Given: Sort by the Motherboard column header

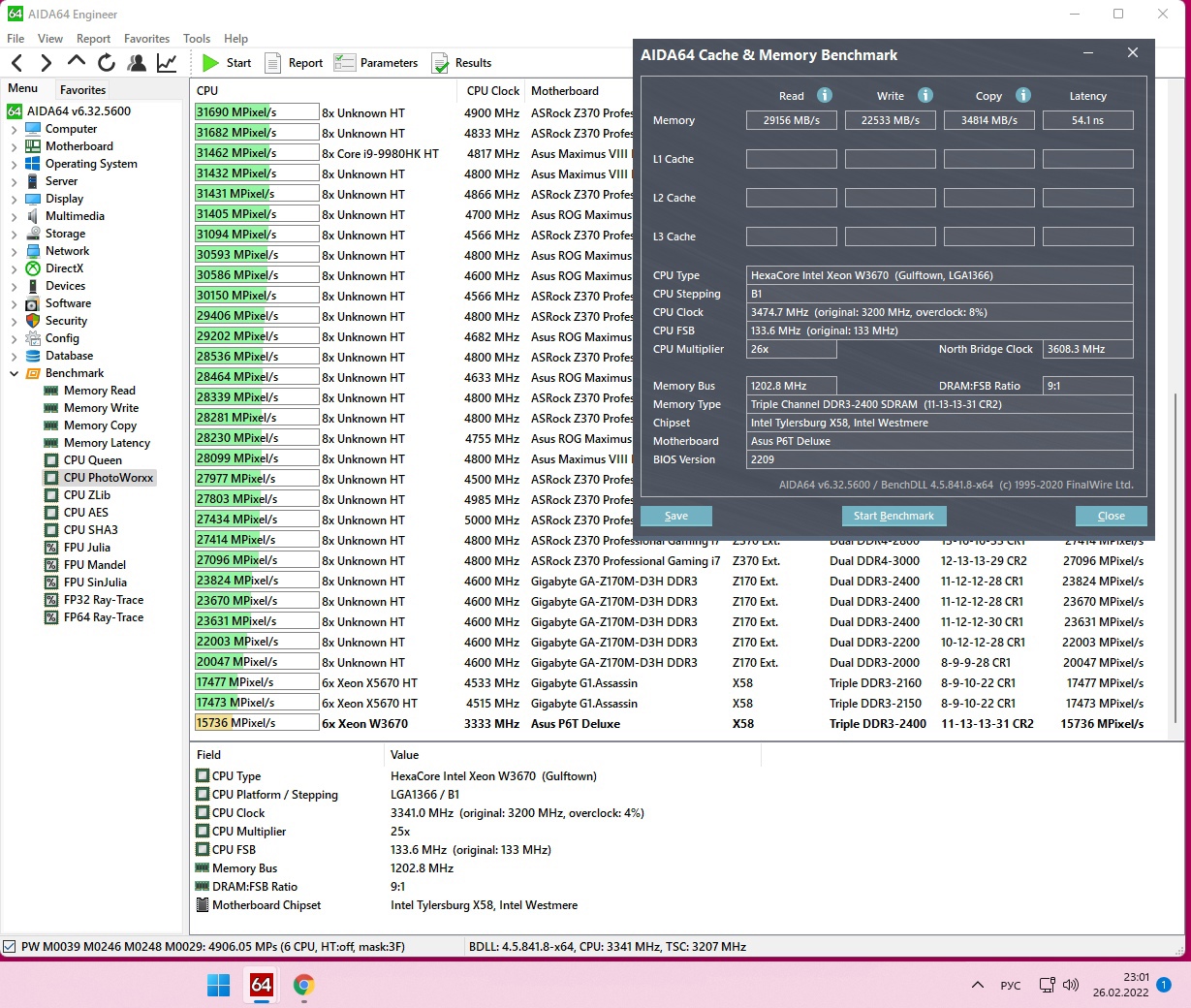Looking at the screenshot, I should [x=565, y=91].
